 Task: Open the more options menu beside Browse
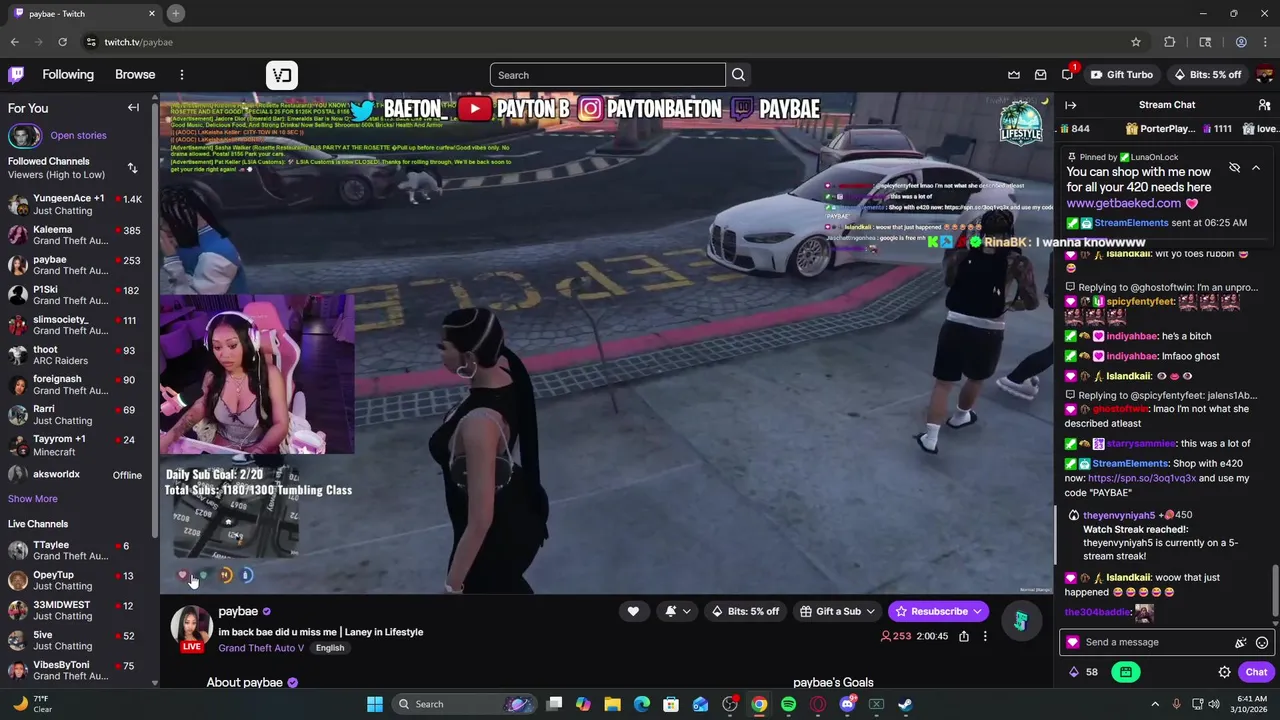[181, 75]
